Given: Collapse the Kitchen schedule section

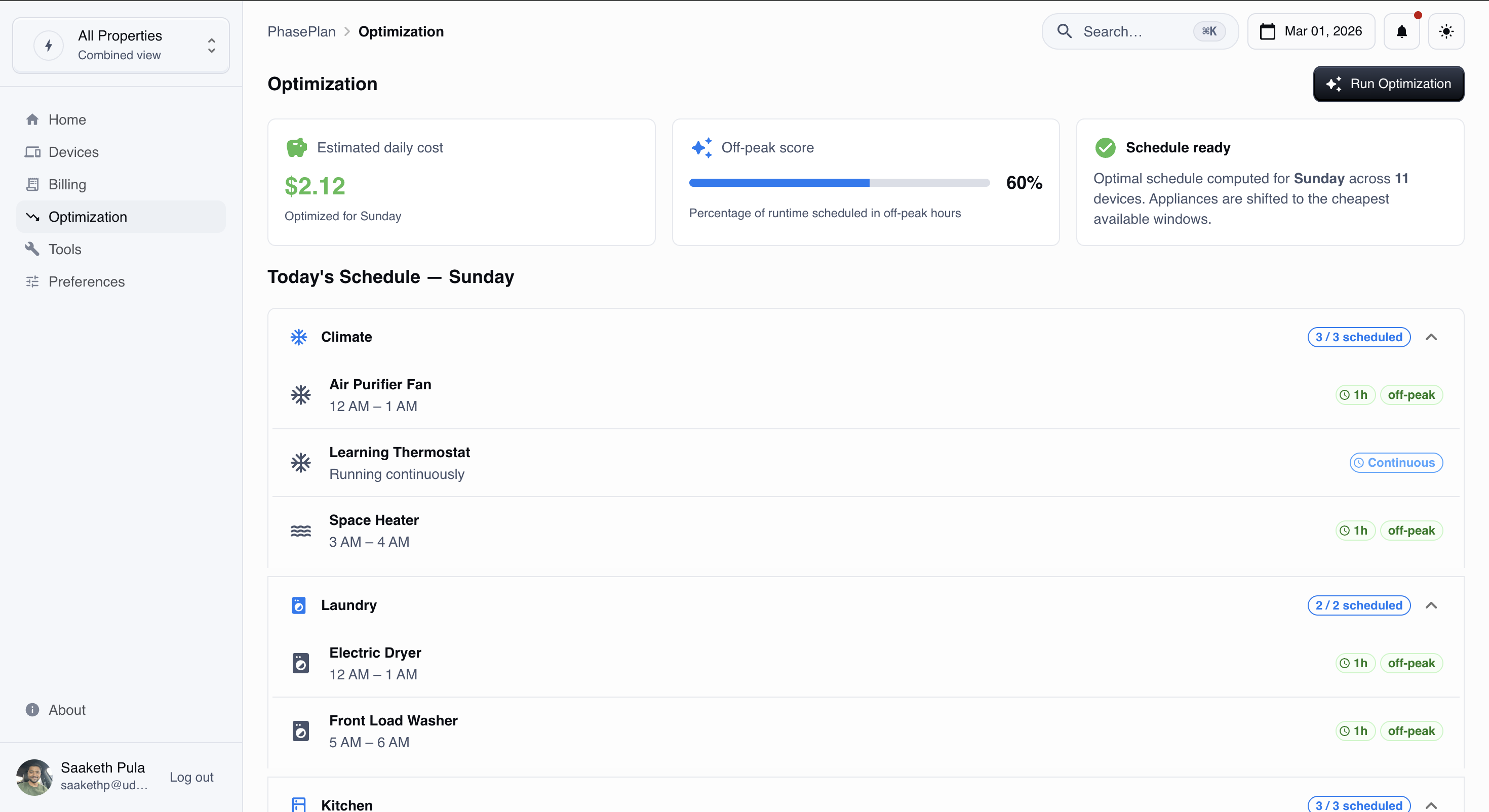Looking at the screenshot, I should 1431,805.
